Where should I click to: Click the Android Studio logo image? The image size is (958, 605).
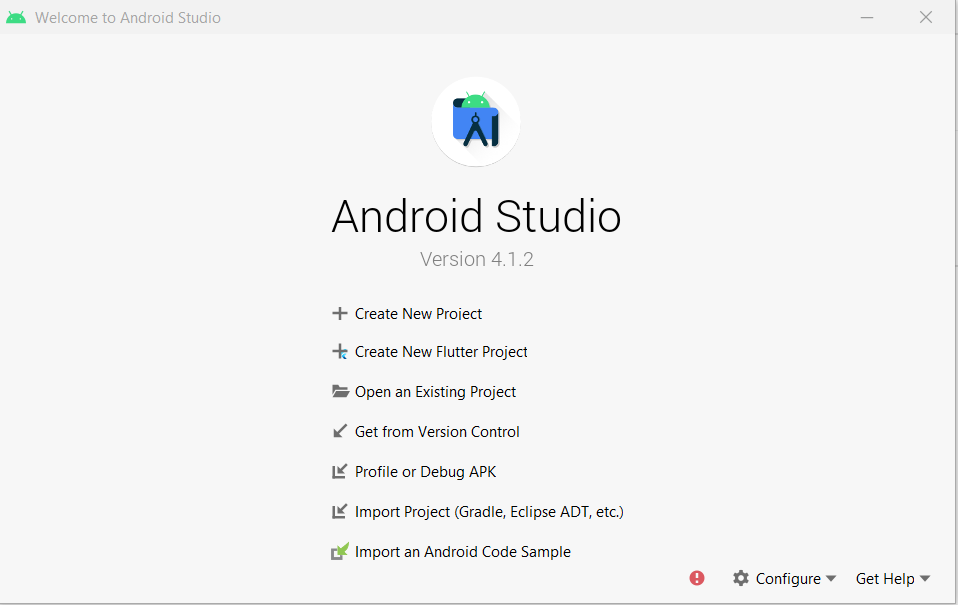point(476,121)
